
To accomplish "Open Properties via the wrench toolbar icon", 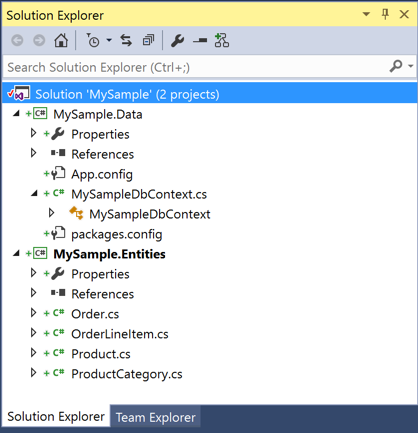I will (177, 41).
